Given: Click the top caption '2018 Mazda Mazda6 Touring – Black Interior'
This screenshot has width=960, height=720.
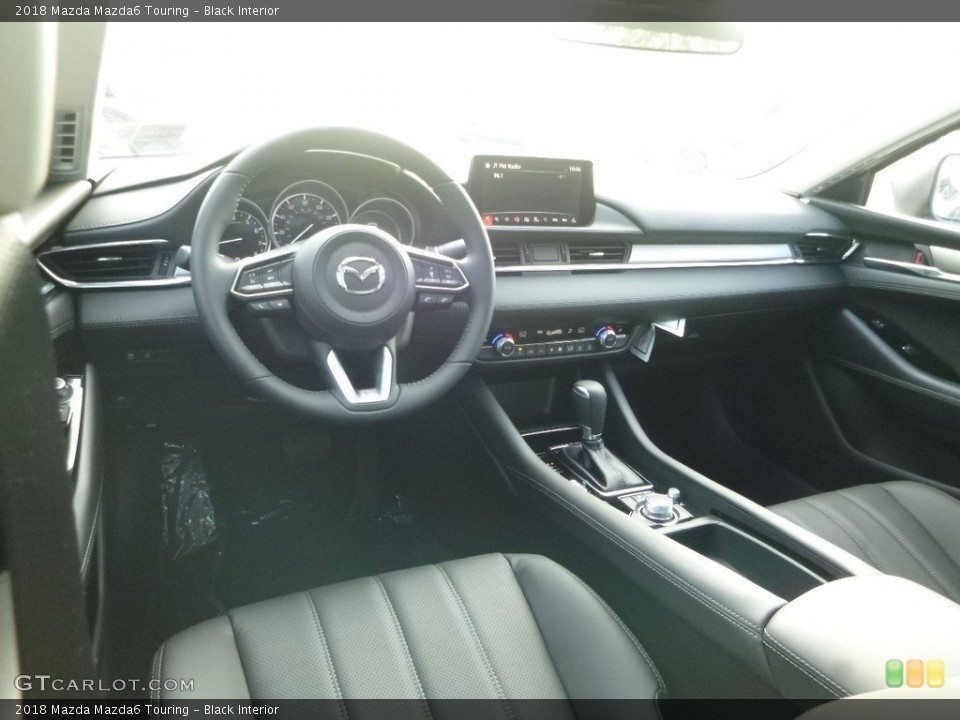Looking at the screenshot, I should click(147, 10).
